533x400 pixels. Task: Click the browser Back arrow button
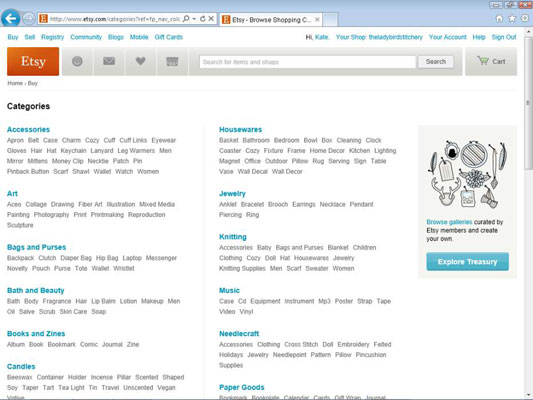(11, 18)
